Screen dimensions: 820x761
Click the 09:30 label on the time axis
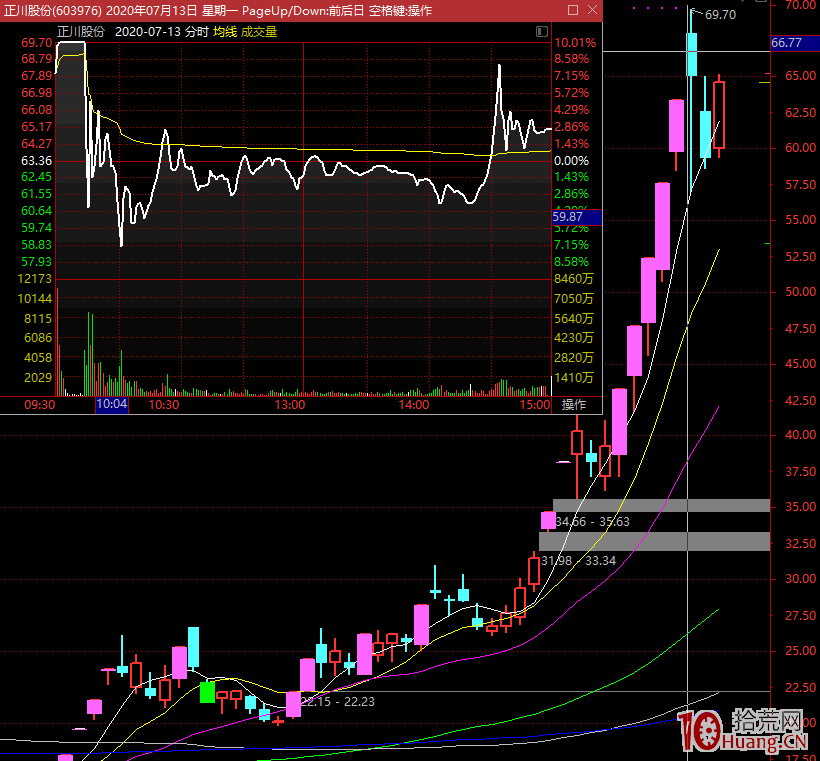[x=39, y=405]
